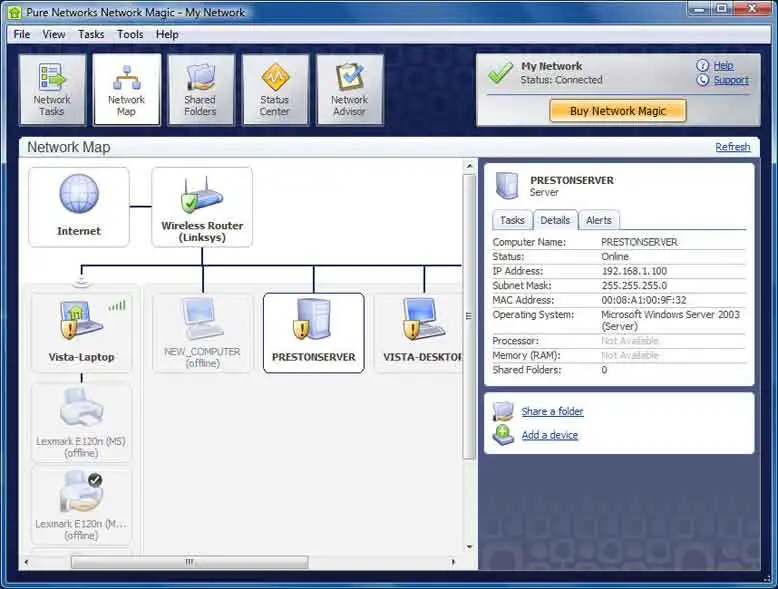The height and width of the screenshot is (589, 778).
Task: Select the Internet globe node
Action: pyautogui.click(x=79, y=207)
